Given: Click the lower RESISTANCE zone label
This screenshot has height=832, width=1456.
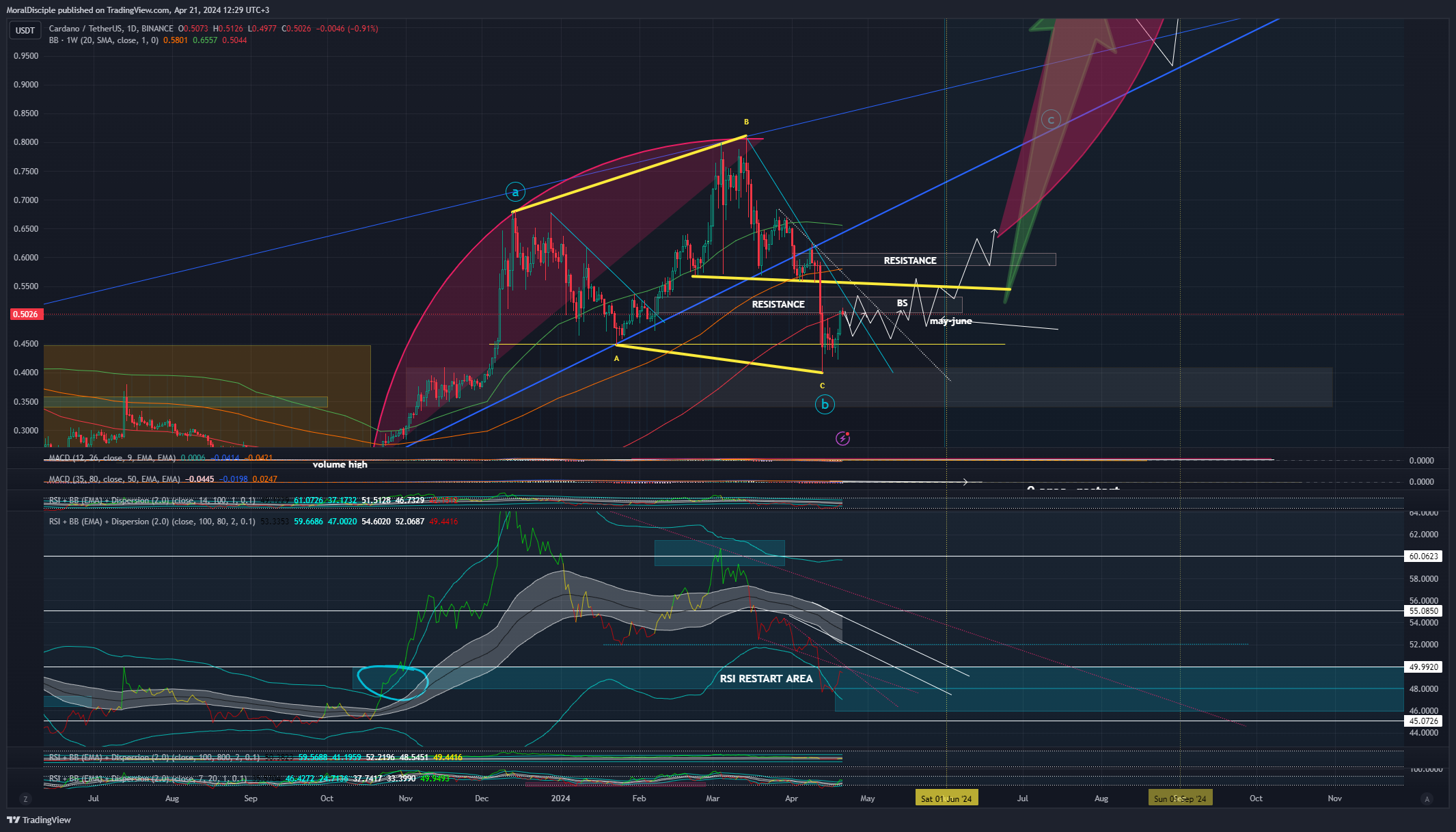Looking at the screenshot, I should (x=778, y=304).
